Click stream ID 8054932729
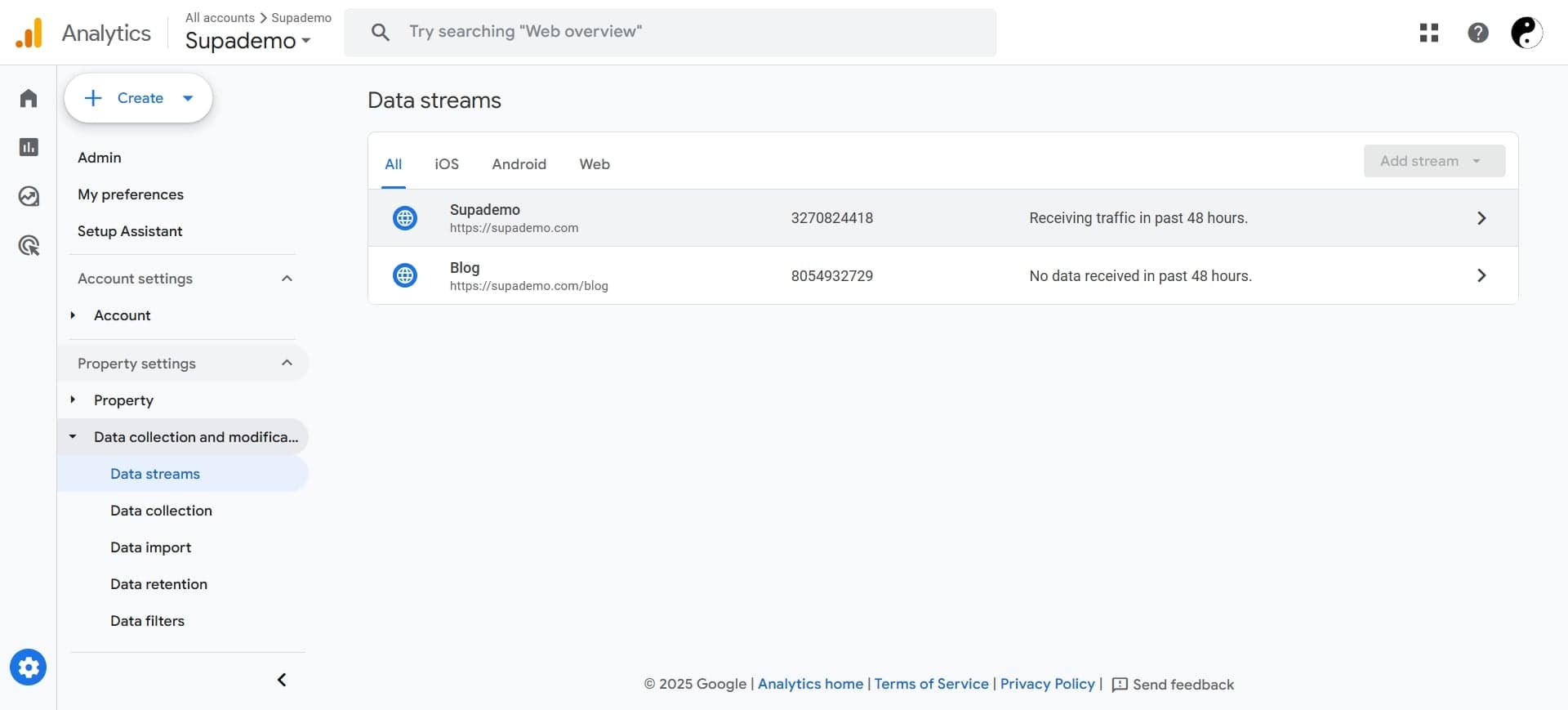Viewport: 1568px width, 710px height. point(832,276)
